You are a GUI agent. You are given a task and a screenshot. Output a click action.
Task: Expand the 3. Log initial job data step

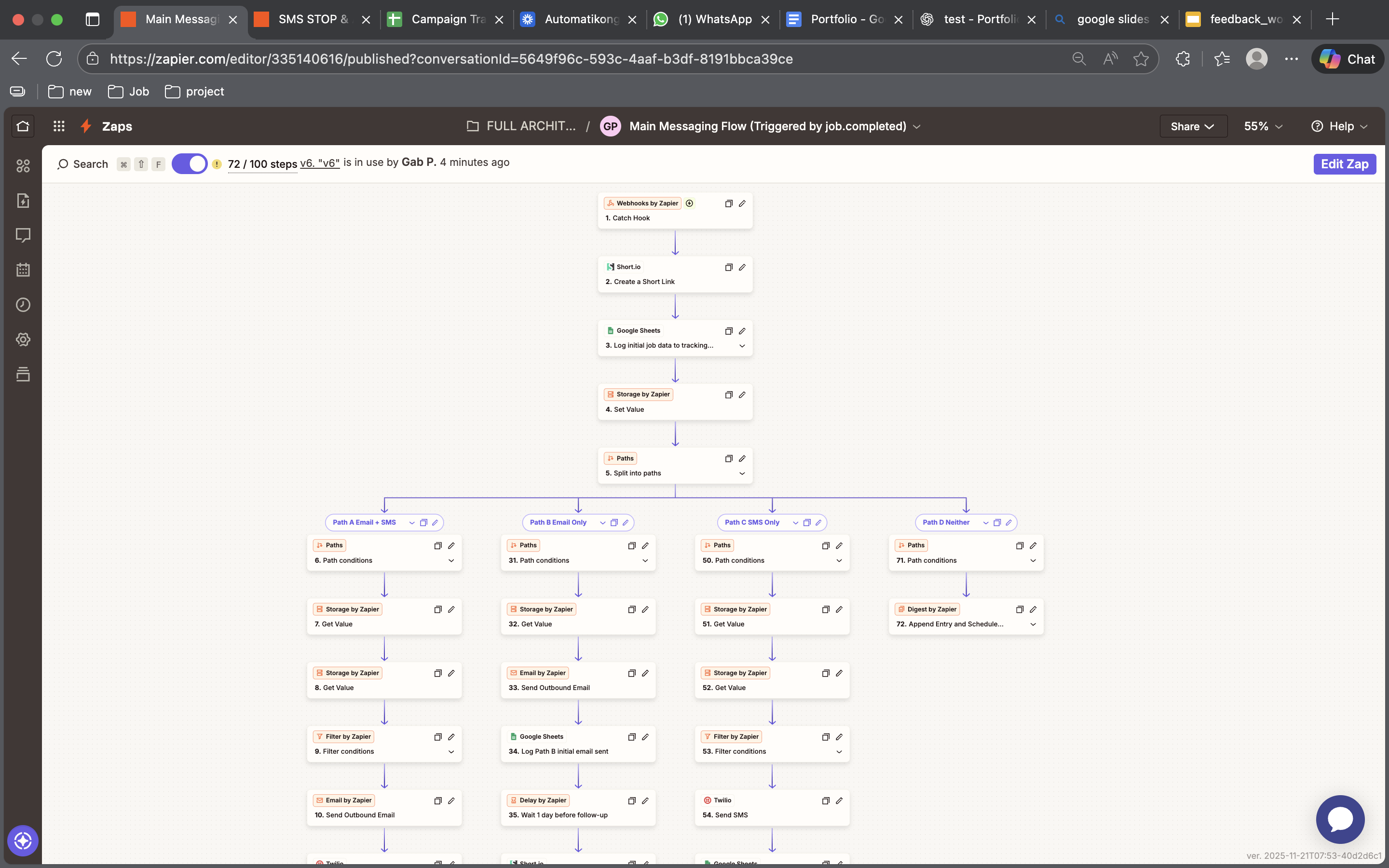click(x=742, y=346)
